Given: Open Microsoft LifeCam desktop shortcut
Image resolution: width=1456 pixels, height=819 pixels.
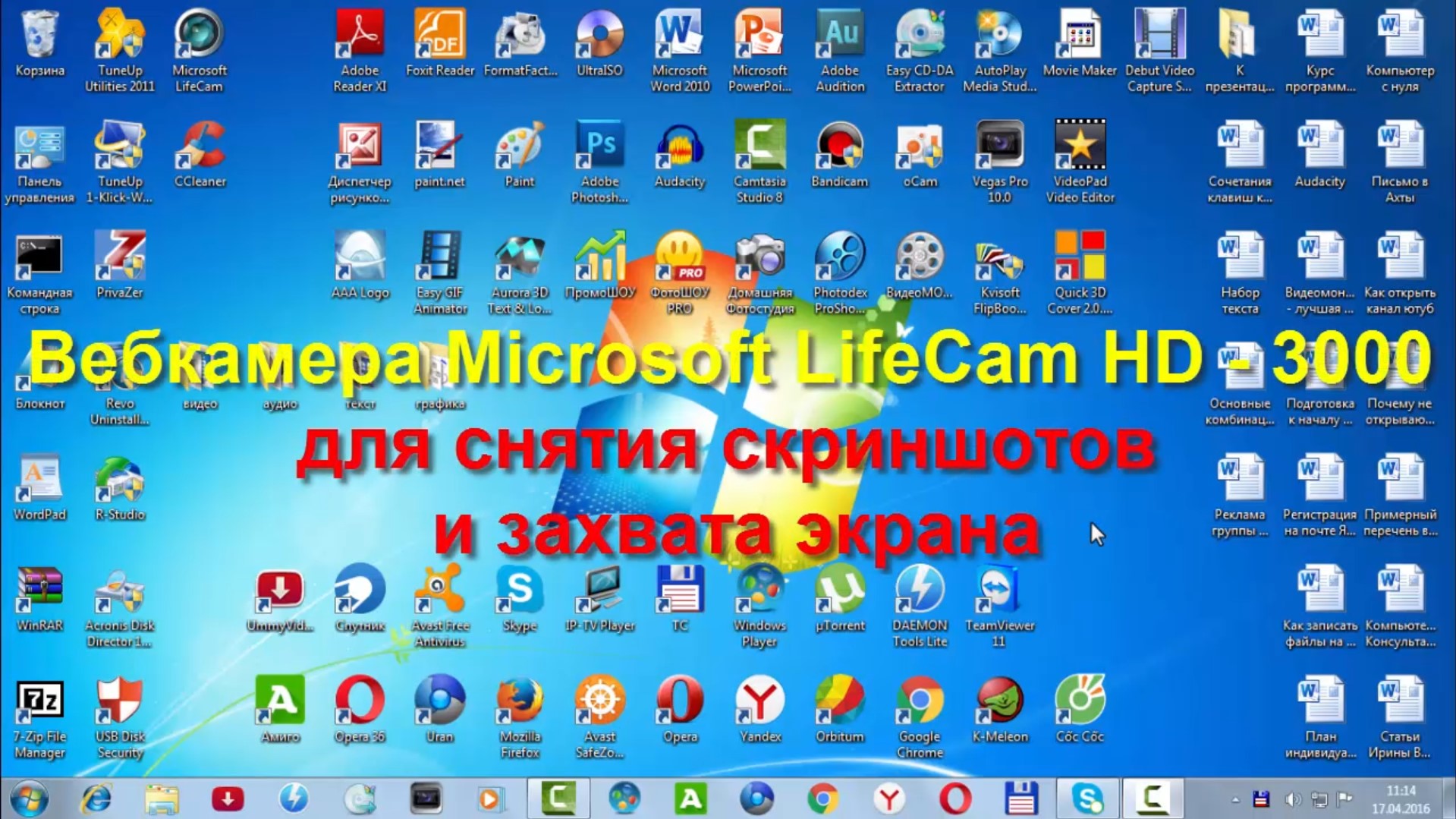Looking at the screenshot, I should pos(200,49).
